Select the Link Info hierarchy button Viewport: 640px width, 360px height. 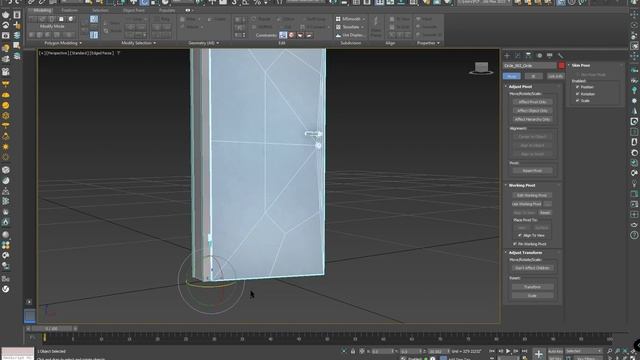click(x=555, y=76)
